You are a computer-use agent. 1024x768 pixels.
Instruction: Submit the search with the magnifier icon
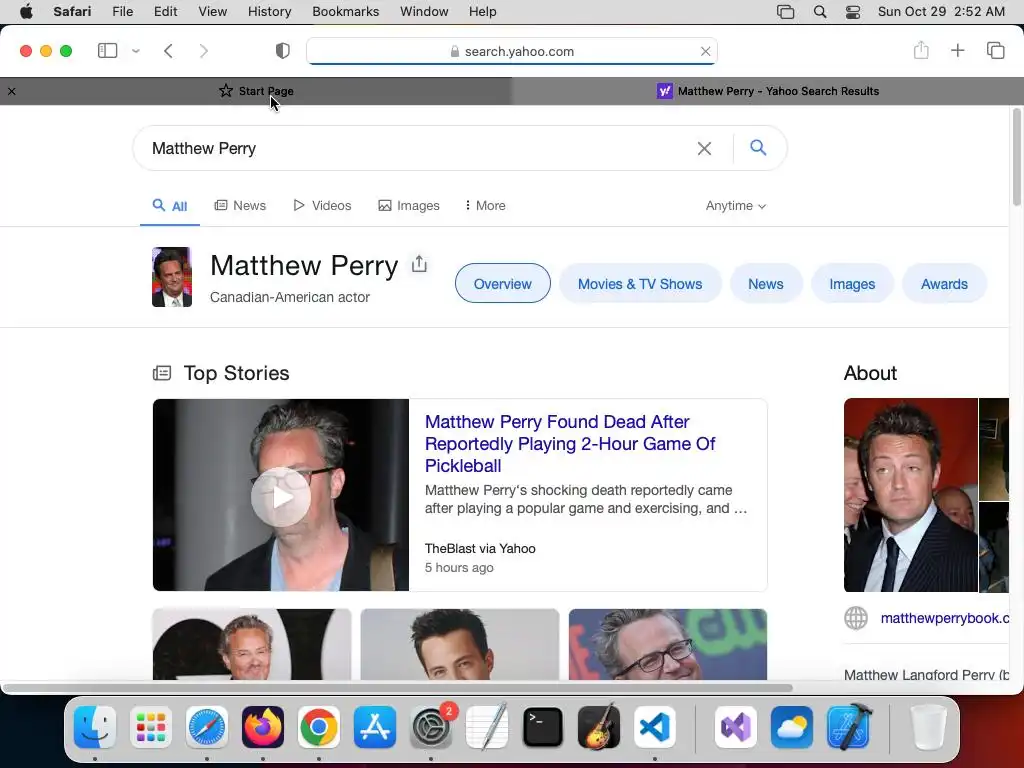[x=758, y=148]
